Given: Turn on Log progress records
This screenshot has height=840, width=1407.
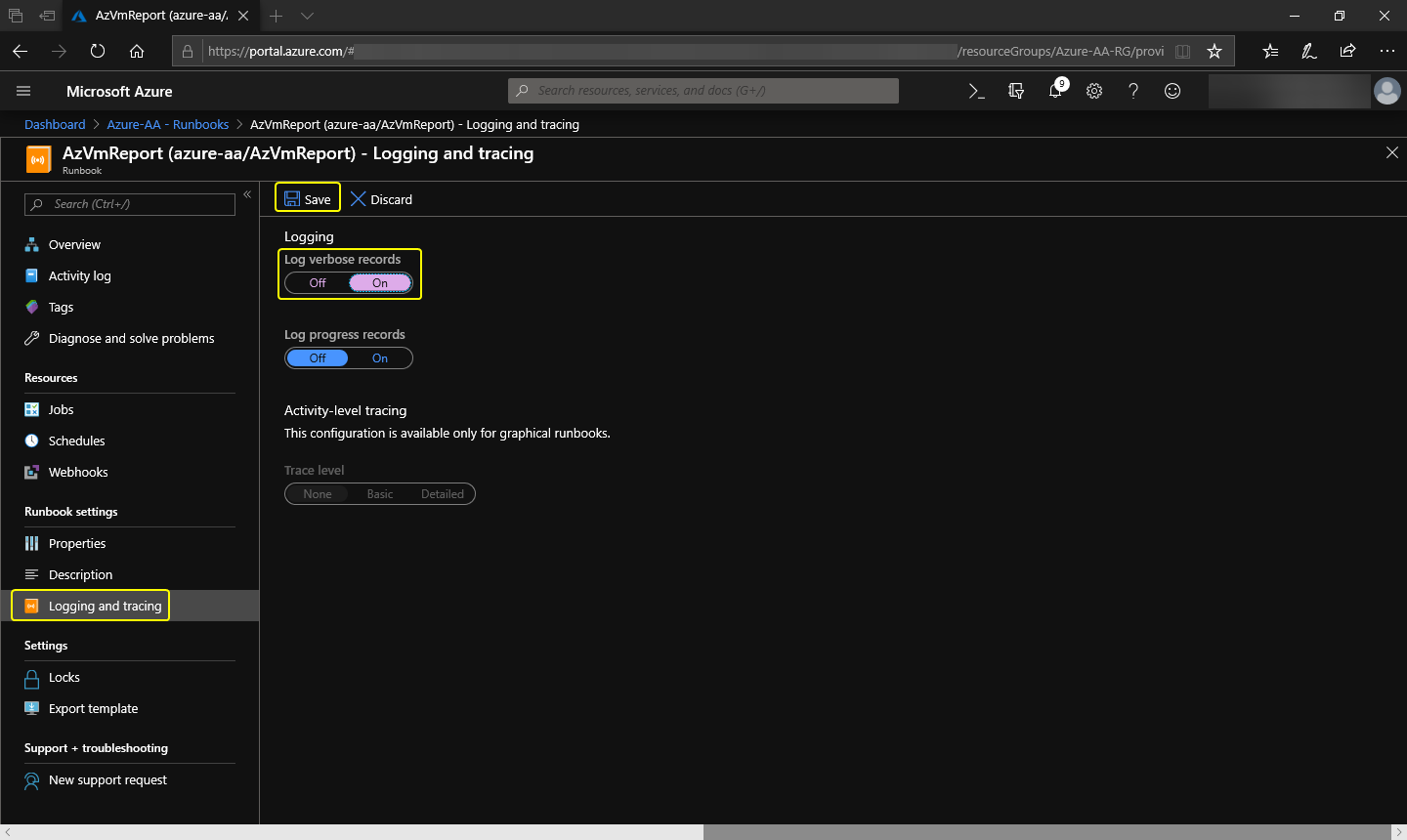Looking at the screenshot, I should point(380,358).
